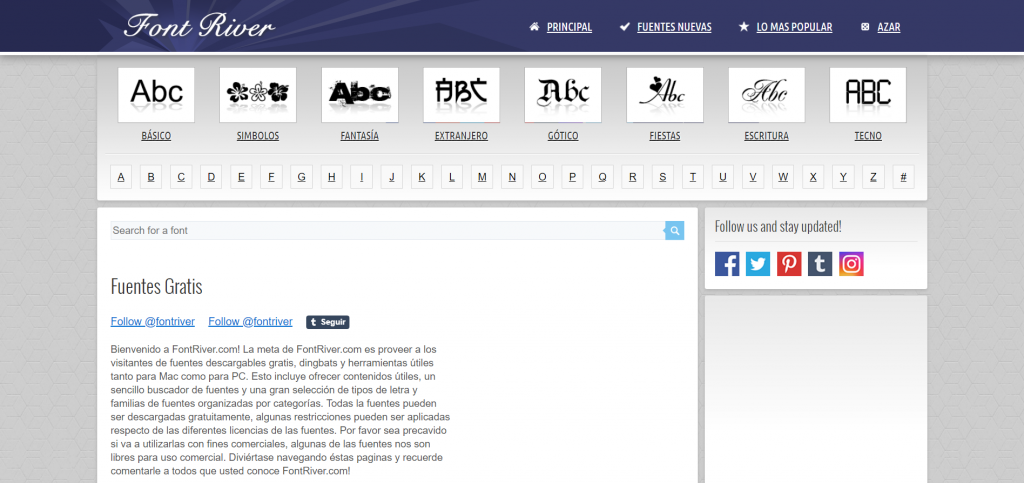Click the Instagram icon

coord(851,264)
